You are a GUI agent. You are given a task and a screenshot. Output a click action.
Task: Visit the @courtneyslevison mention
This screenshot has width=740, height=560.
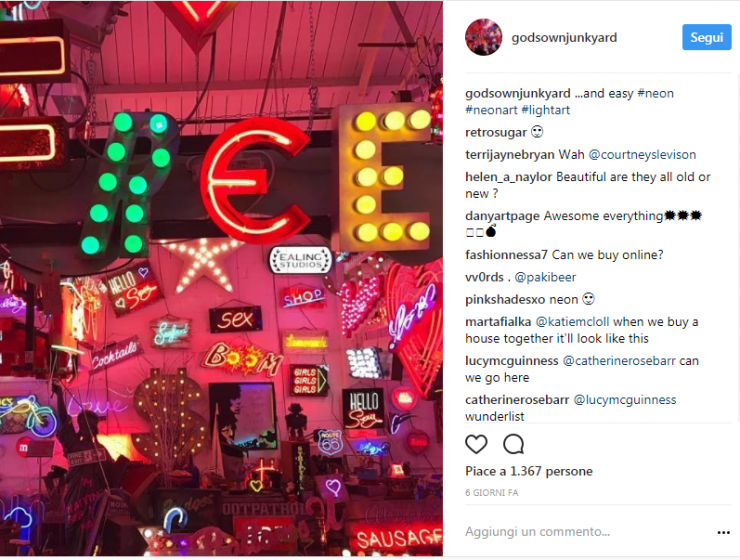point(642,155)
